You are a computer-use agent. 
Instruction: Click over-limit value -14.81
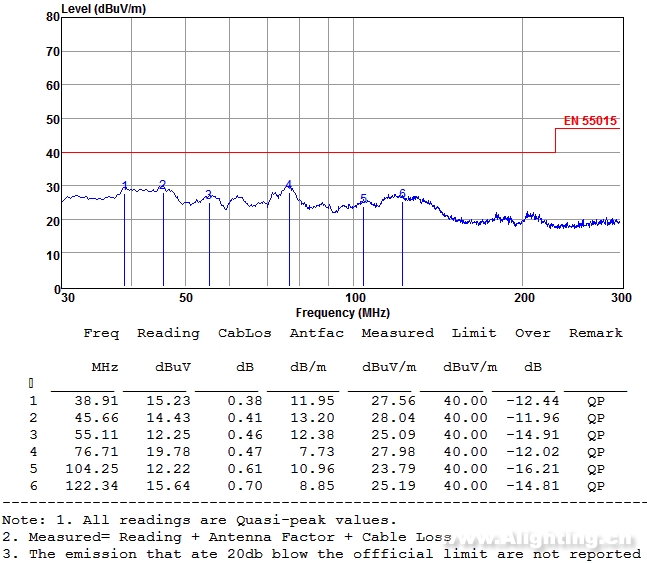pos(533,486)
